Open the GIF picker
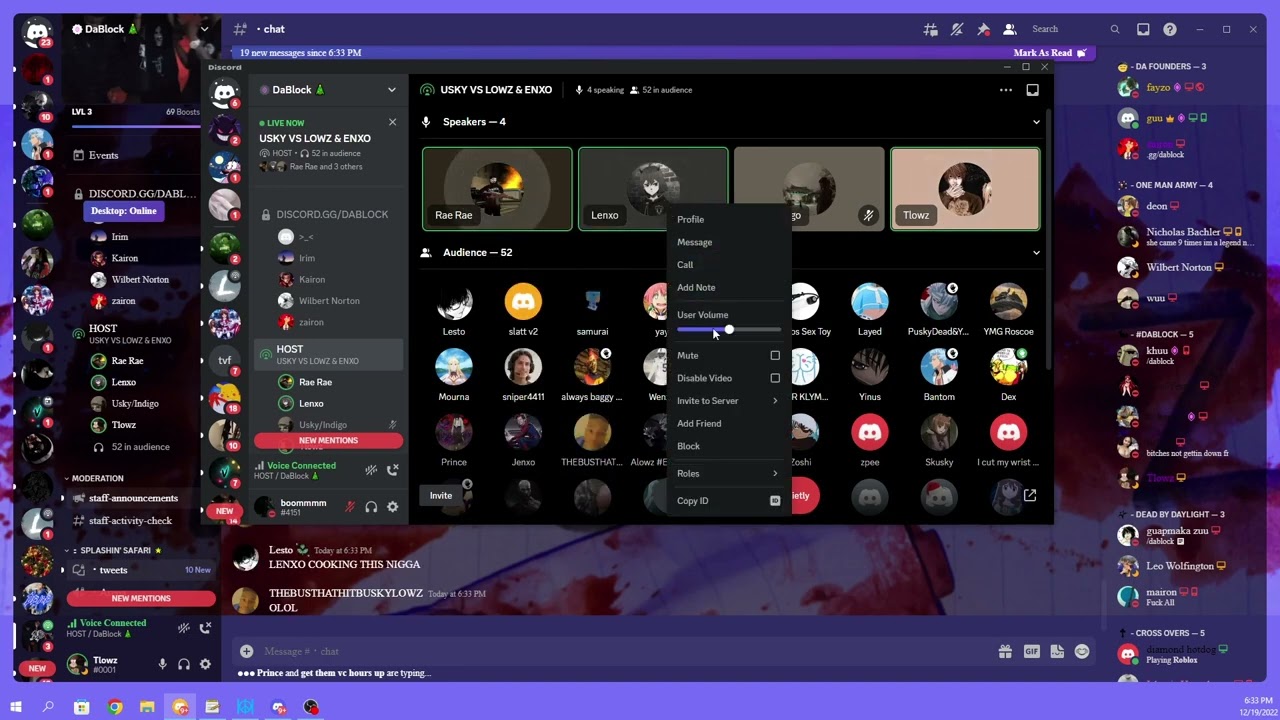The height and width of the screenshot is (720, 1280). coord(1031,651)
